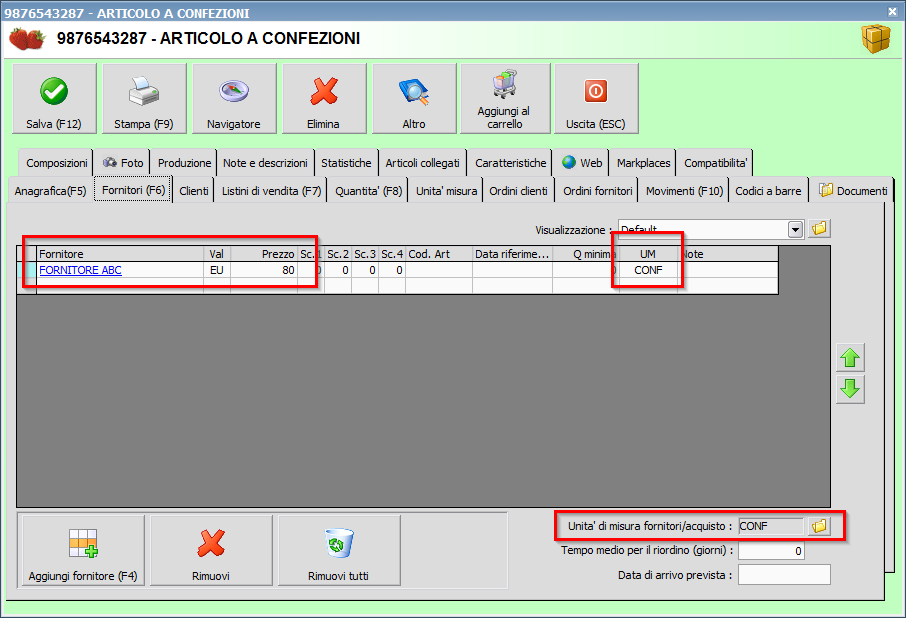Viewport: 906px width, 618px height.
Task: Select the price cell showing 80
Action: 263,270
